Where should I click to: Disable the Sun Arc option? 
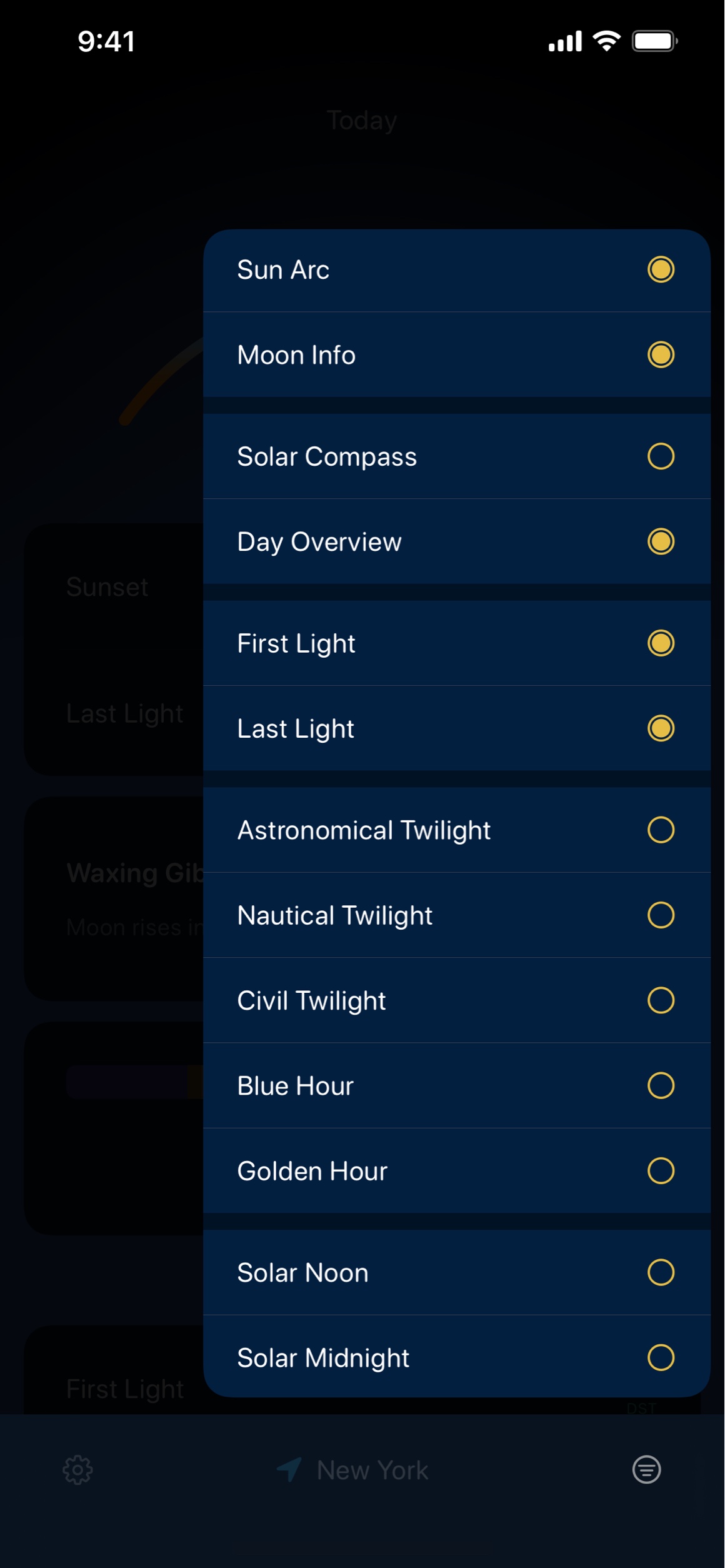tap(661, 270)
